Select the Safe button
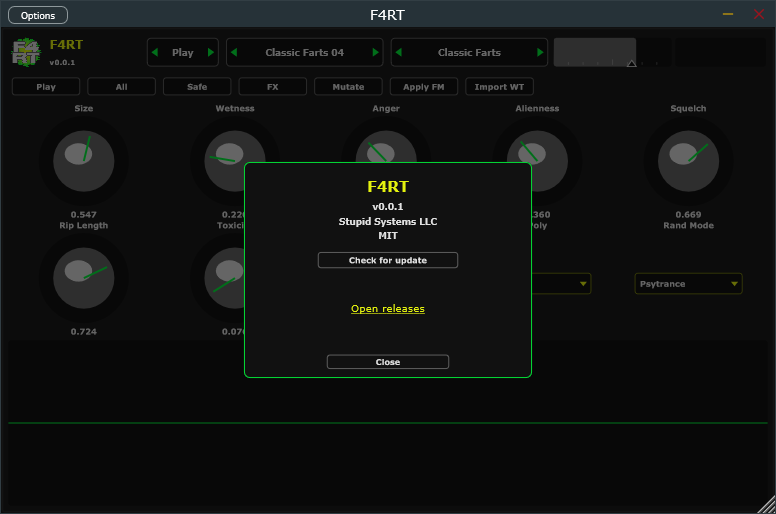 [x=197, y=87]
